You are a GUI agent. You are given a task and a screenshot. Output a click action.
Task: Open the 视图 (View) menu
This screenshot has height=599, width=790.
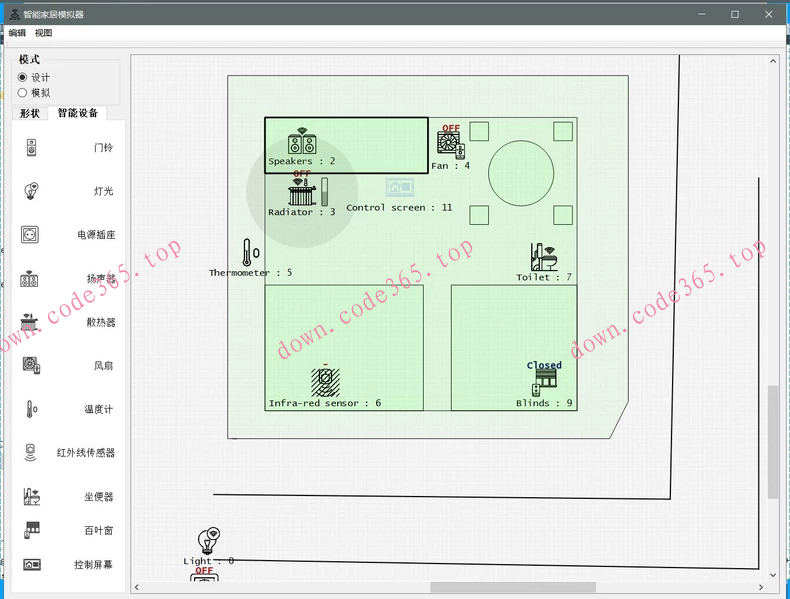coord(43,33)
